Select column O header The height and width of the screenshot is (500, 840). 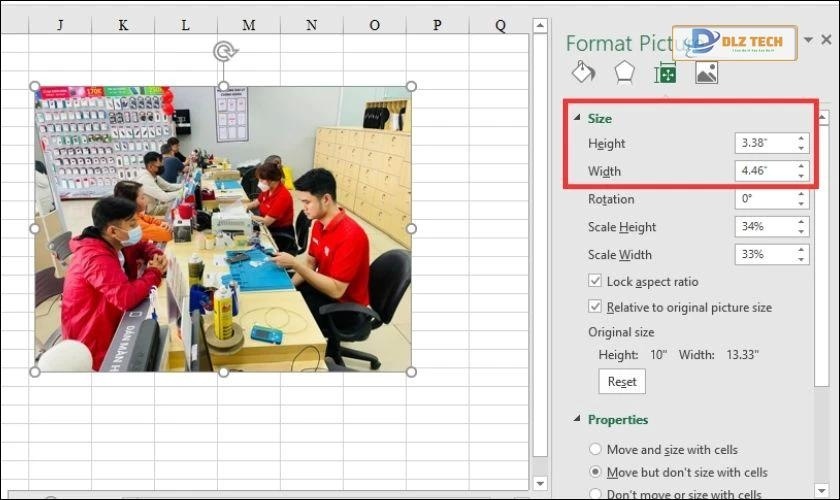[x=374, y=25]
